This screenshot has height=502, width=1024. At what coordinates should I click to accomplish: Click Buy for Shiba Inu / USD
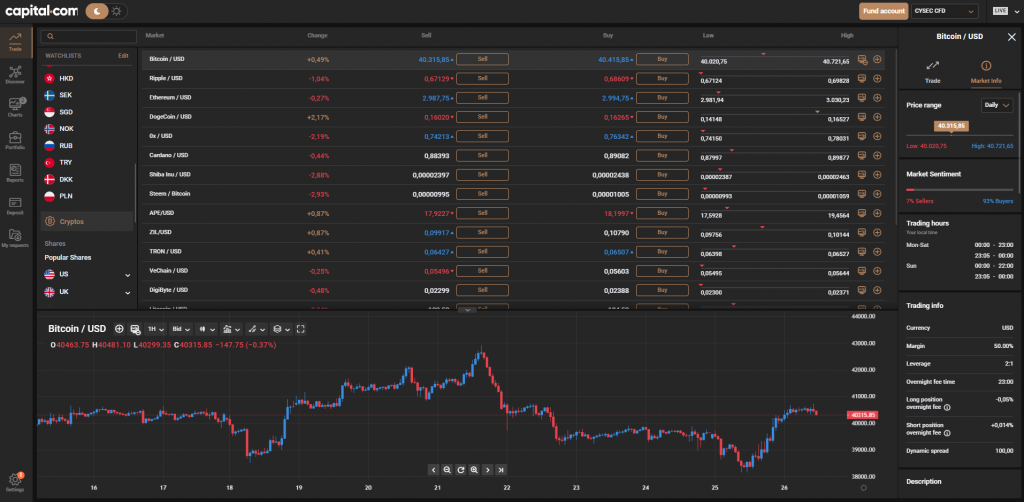point(662,175)
